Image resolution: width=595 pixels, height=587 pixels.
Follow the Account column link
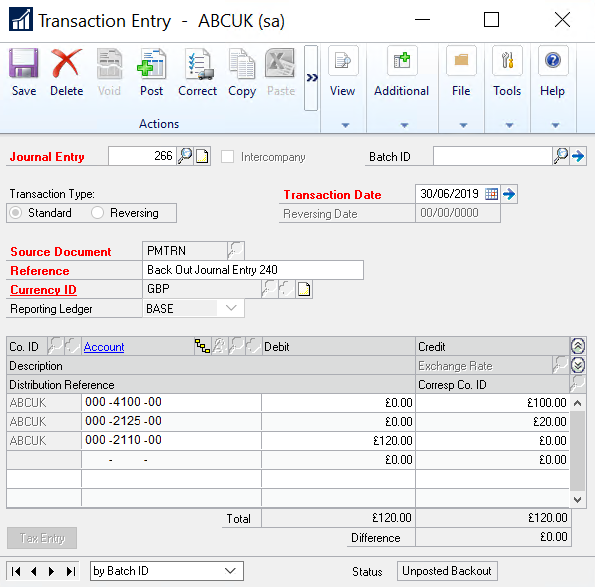pyautogui.click(x=104, y=347)
